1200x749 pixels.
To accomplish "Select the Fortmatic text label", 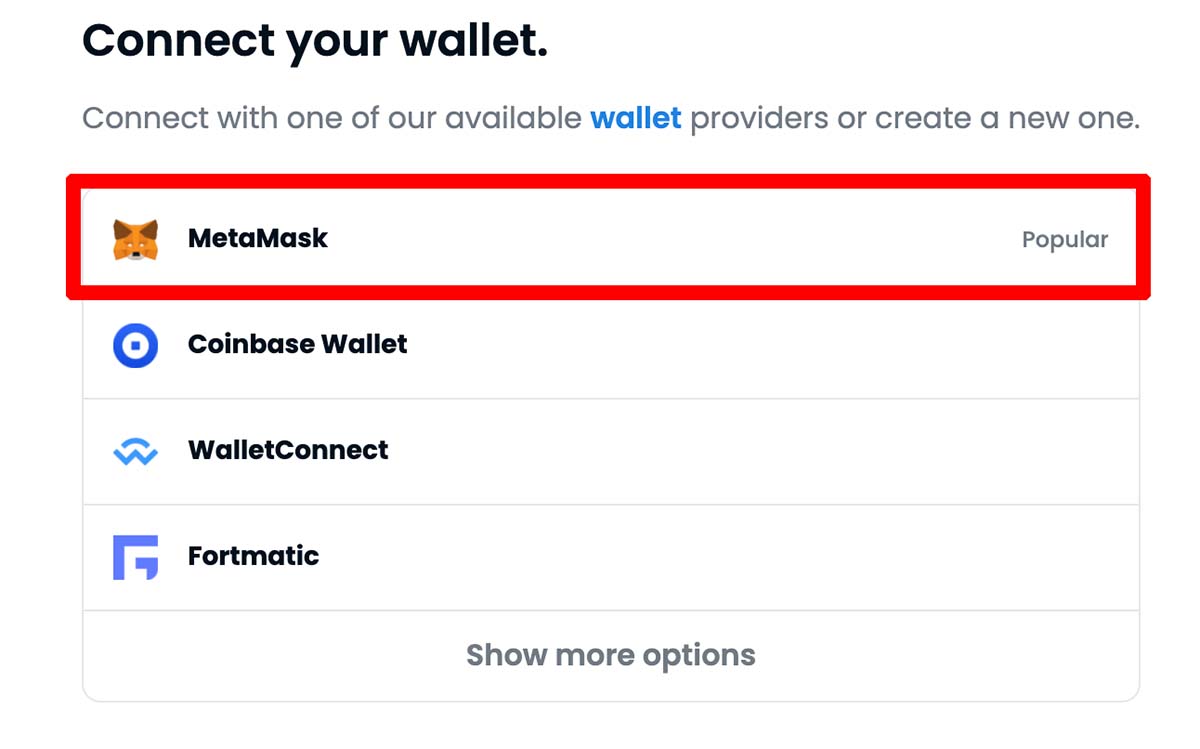I will [x=254, y=556].
